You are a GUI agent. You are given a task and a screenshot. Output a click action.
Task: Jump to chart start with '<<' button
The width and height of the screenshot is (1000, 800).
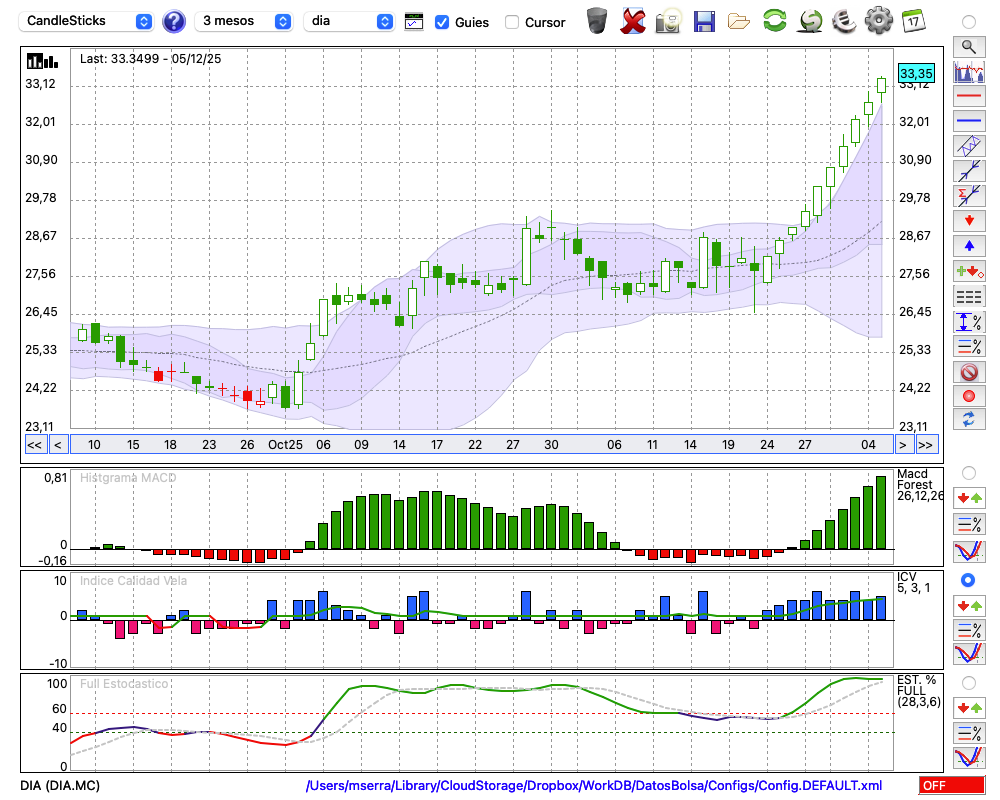[x=34, y=445]
